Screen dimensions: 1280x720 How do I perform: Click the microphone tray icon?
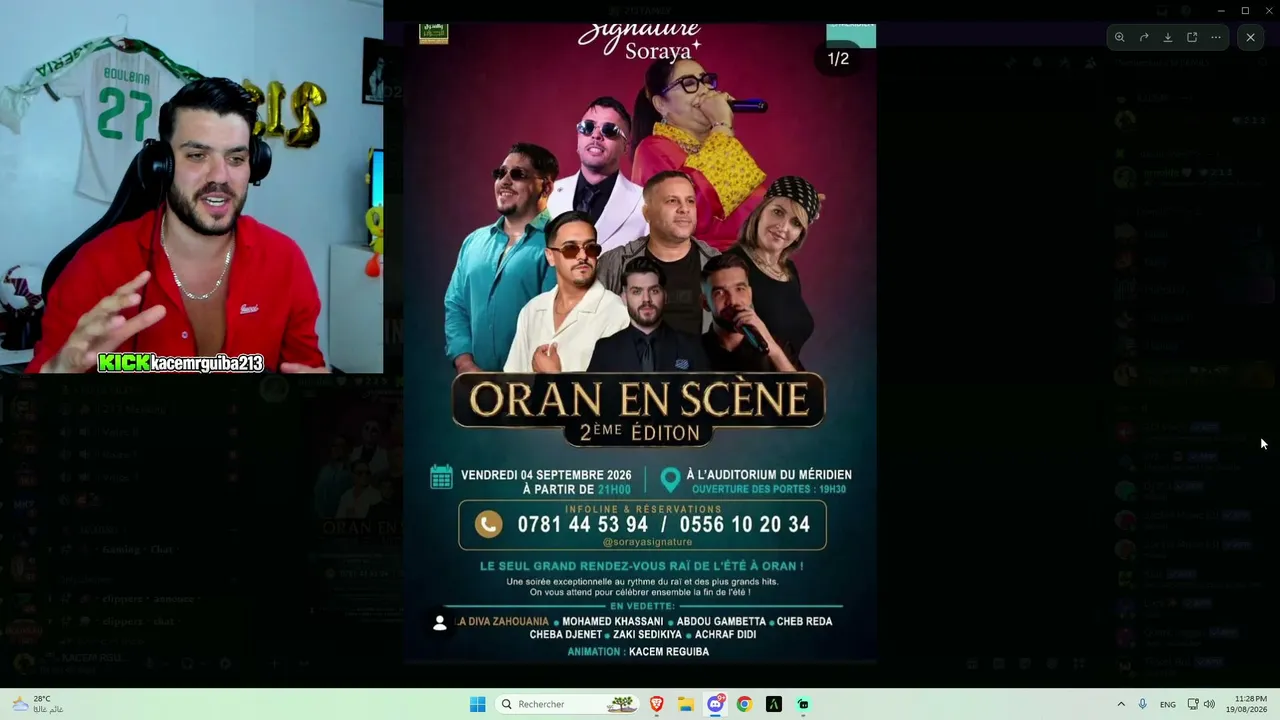(1143, 704)
